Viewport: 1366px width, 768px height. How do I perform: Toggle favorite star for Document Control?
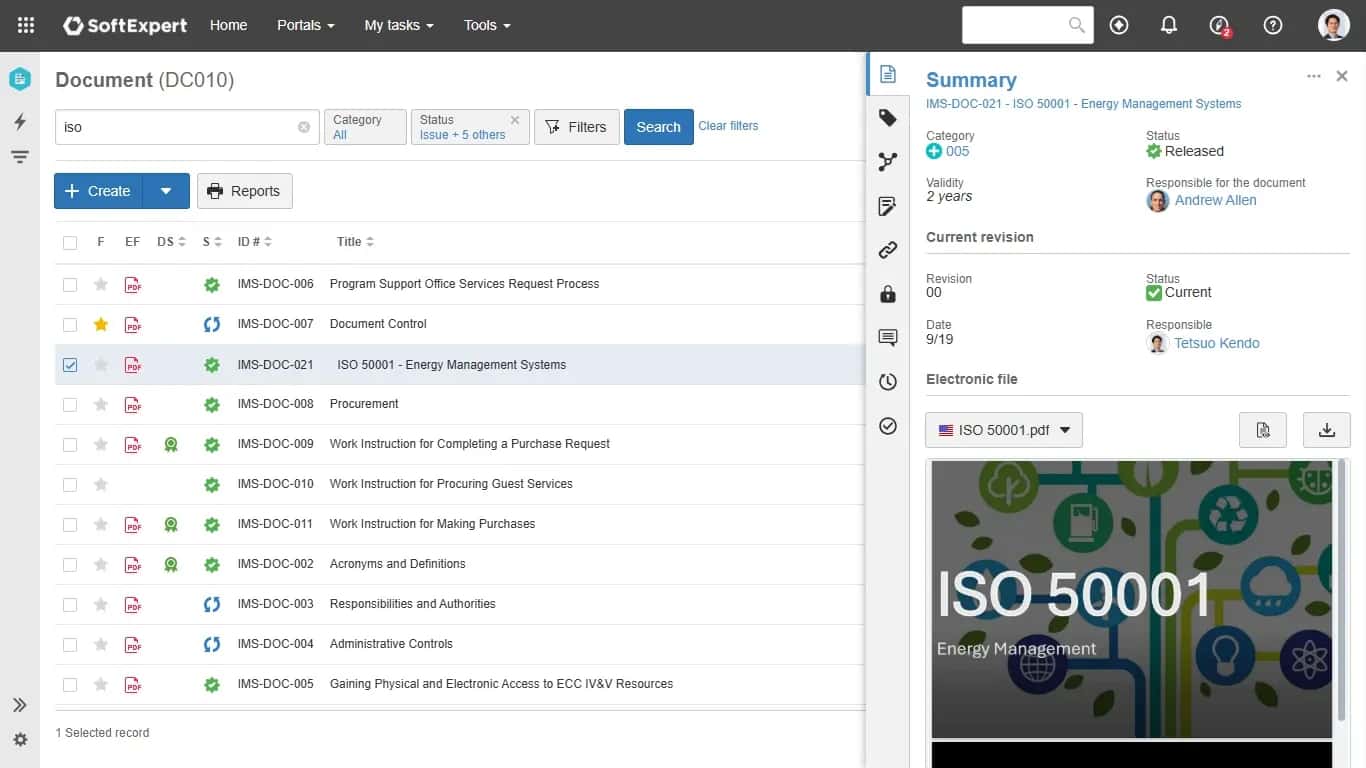[x=100, y=324]
